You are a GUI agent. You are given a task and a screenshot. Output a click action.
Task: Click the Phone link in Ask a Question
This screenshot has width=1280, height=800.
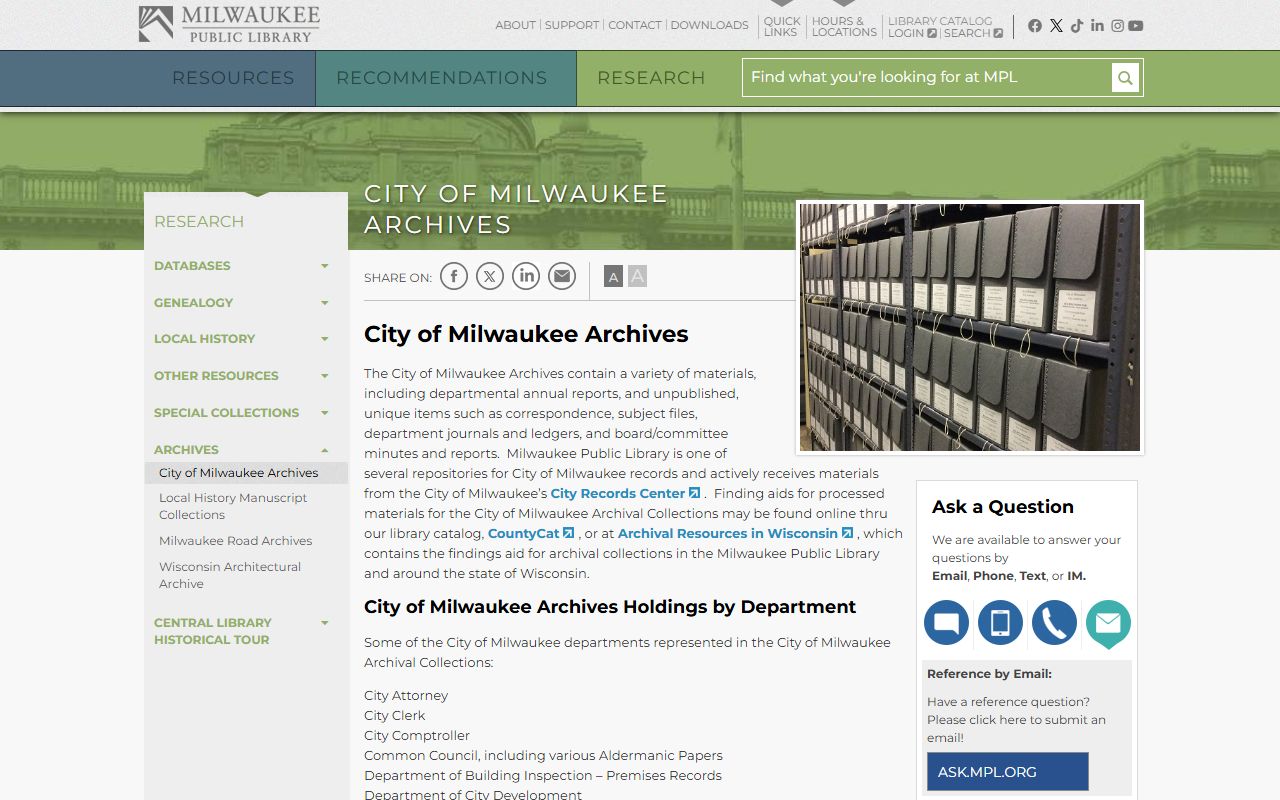[x=993, y=576]
